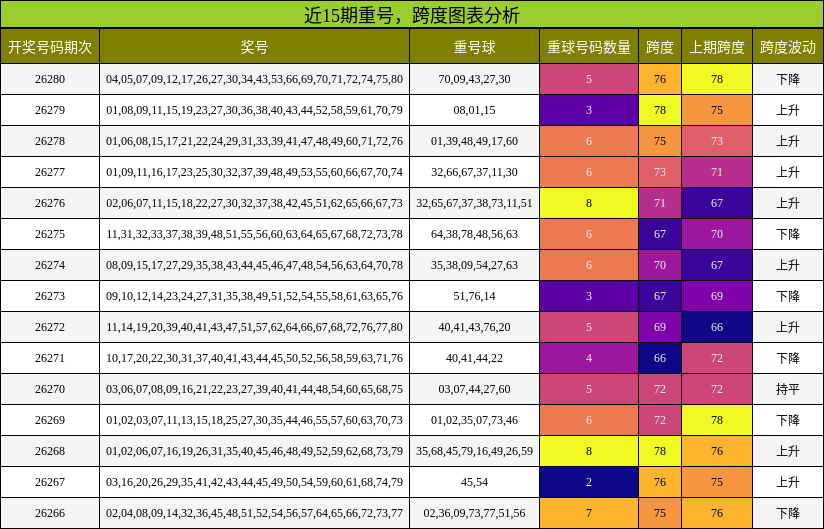
Task: Click issue number 26279
Action: click(x=50, y=110)
